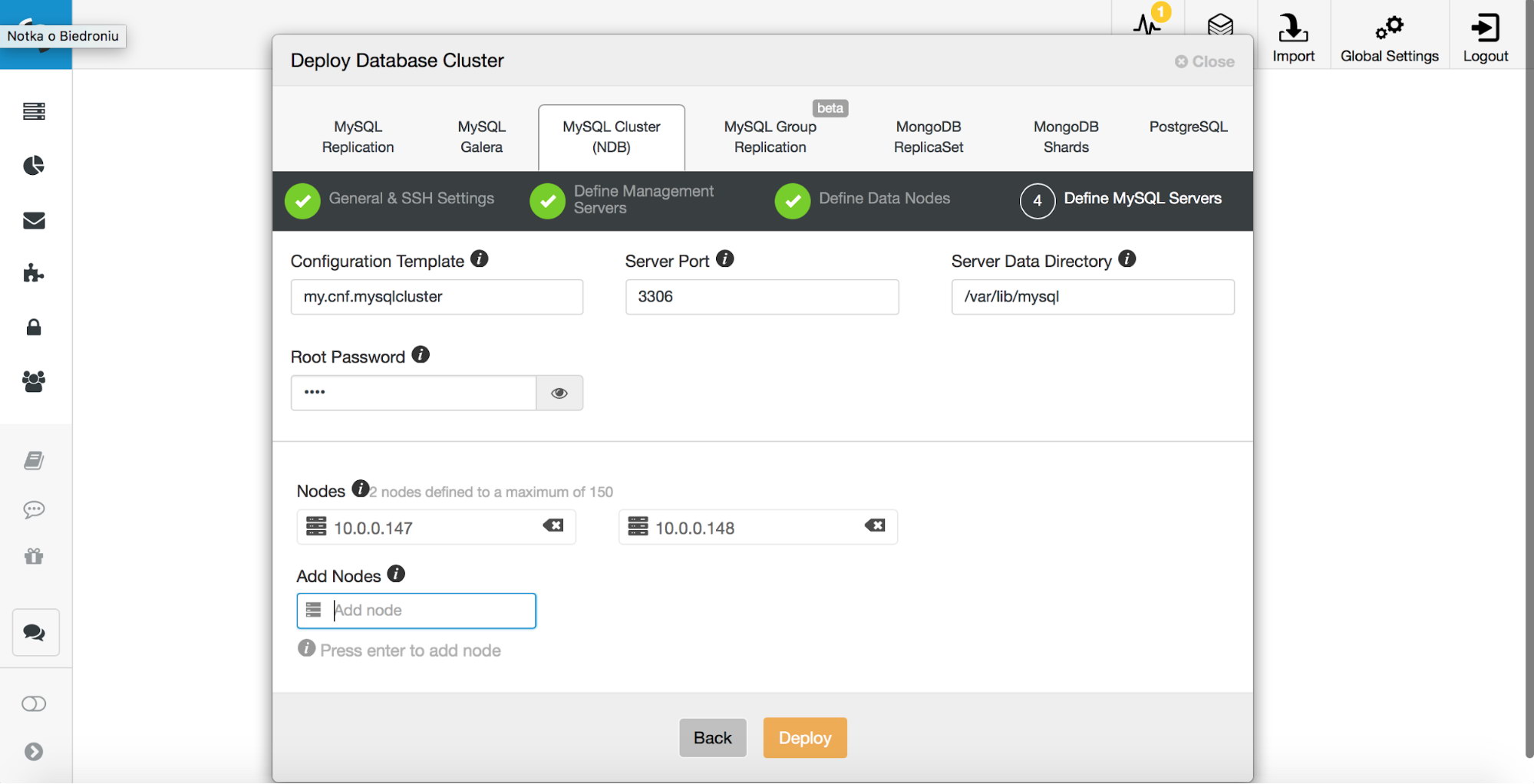The image size is (1534, 784).
Task: Show info for Configuration Template
Action: (x=480, y=259)
